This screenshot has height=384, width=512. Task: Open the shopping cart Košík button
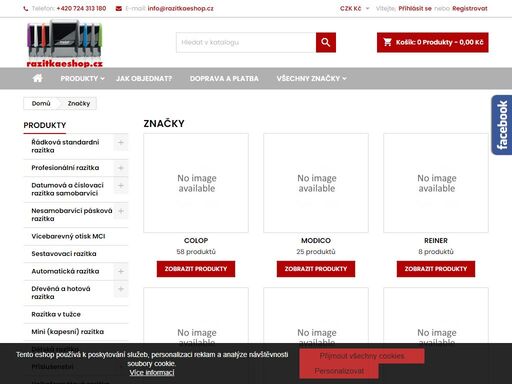[433, 42]
